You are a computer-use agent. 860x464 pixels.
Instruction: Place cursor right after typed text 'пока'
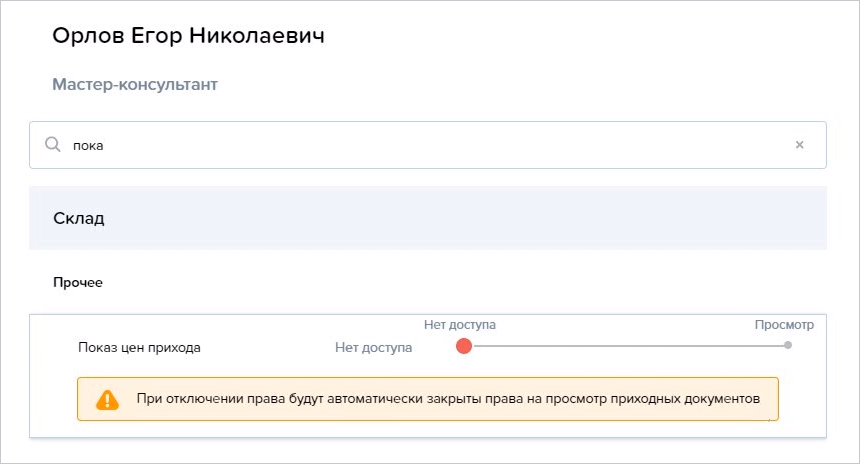(x=104, y=145)
